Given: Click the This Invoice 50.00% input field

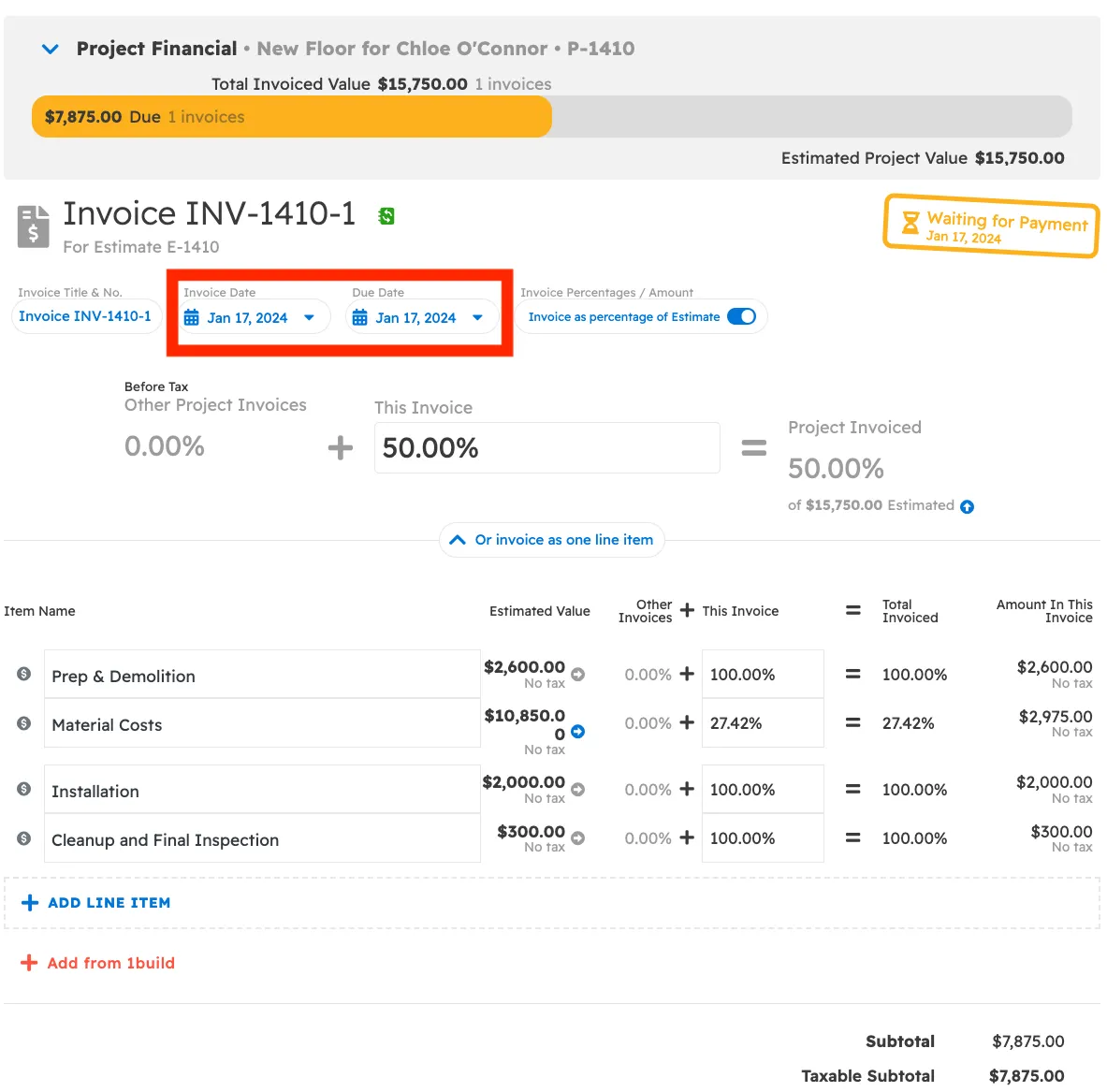Looking at the screenshot, I should point(546,447).
